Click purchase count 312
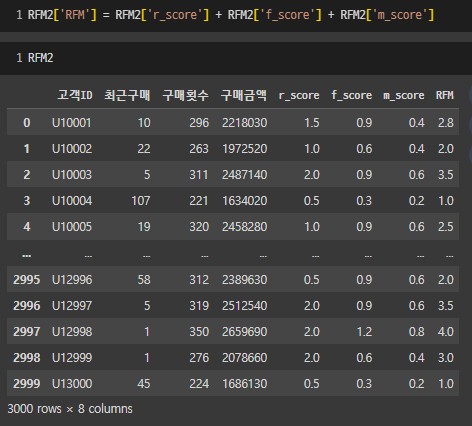Screen dimensions: 472x426 [x=199, y=280]
